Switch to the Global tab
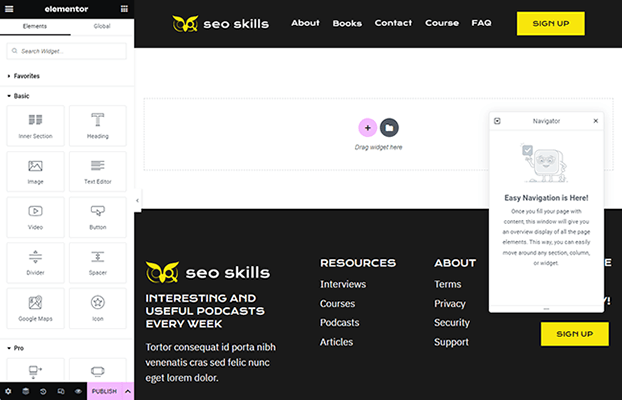Image resolution: width=622 pixels, height=400 pixels. pyautogui.click(x=101, y=26)
